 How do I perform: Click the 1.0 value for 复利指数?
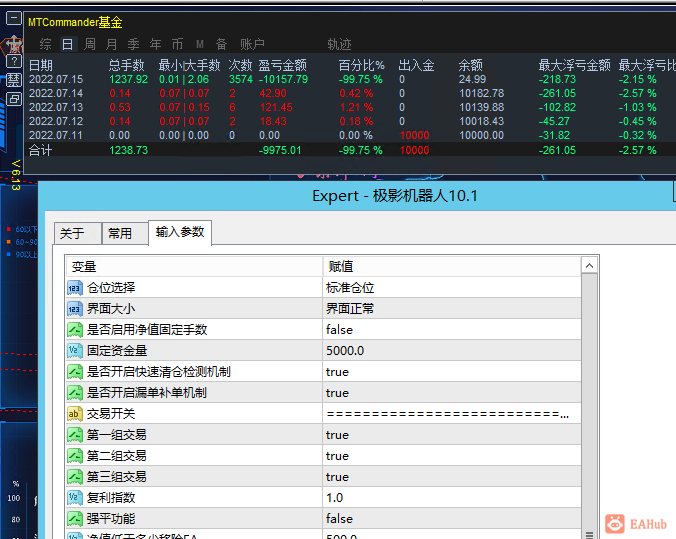(x=451, y=498)
